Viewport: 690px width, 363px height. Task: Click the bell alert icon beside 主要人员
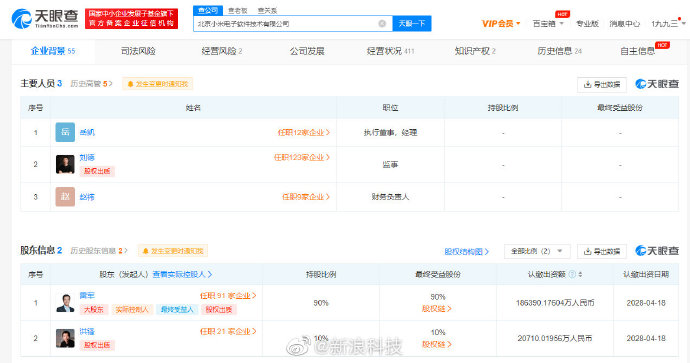coord(130,84)
